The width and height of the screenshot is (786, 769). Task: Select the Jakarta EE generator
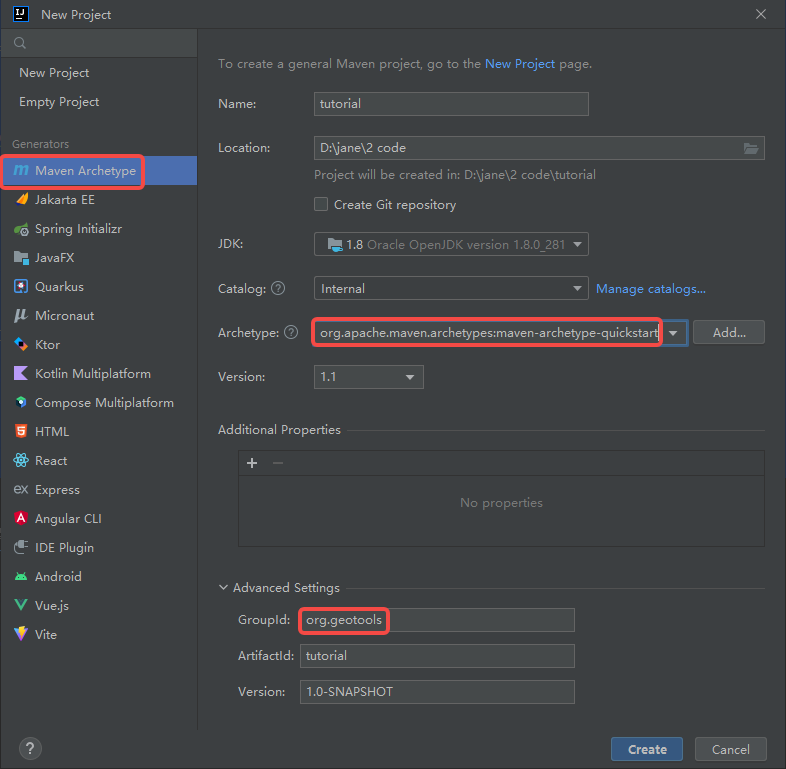point(99,200)
